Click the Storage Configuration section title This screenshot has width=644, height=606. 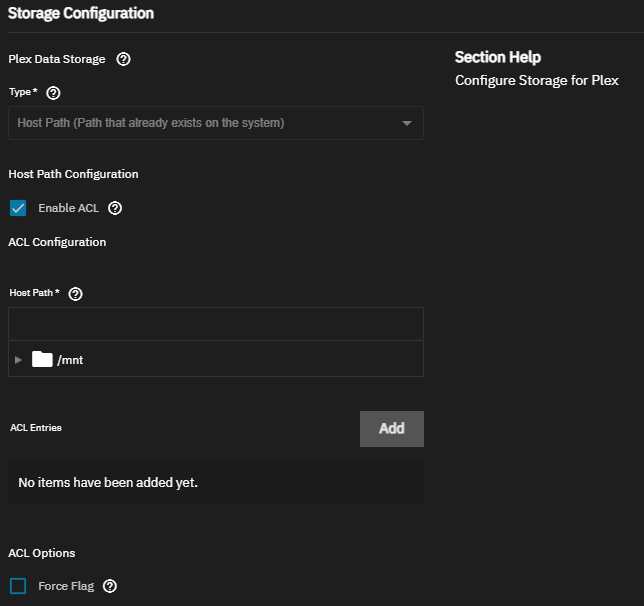click(81, 13)
